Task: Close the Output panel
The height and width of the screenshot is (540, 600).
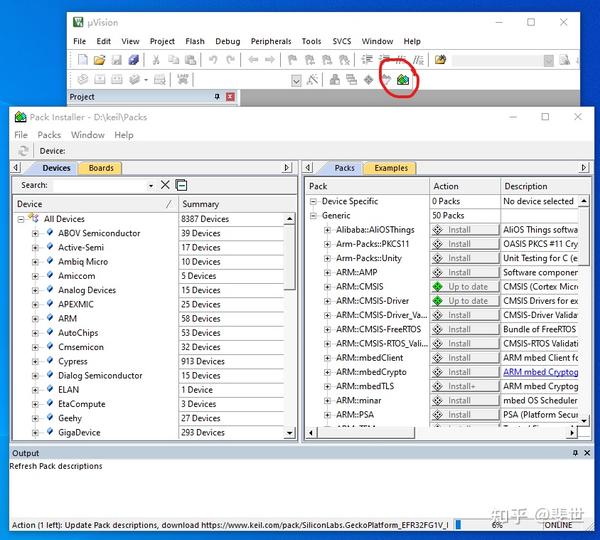Action: pos(587,453)
